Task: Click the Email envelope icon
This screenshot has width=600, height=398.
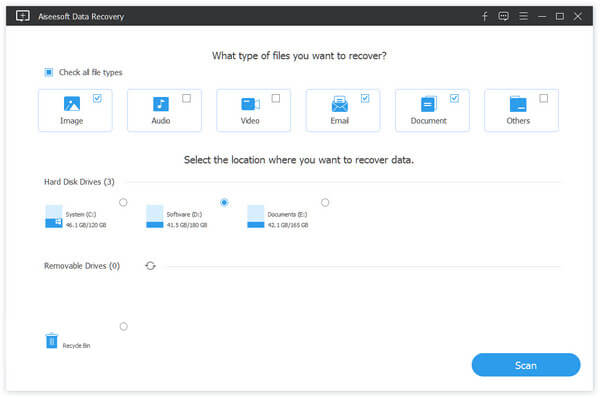Action: point(340,104)
